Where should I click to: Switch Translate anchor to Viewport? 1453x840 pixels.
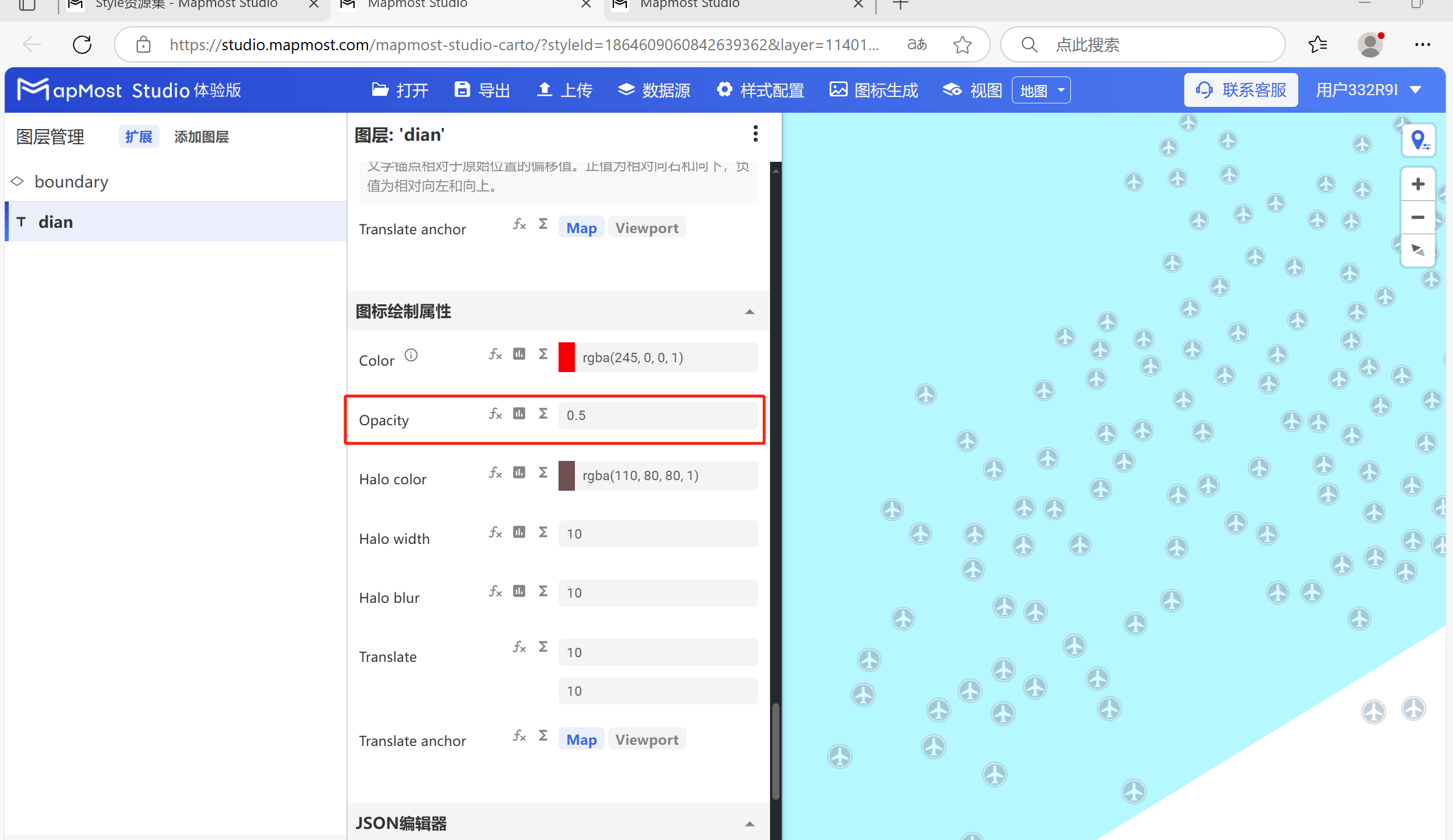pos(647,227)
